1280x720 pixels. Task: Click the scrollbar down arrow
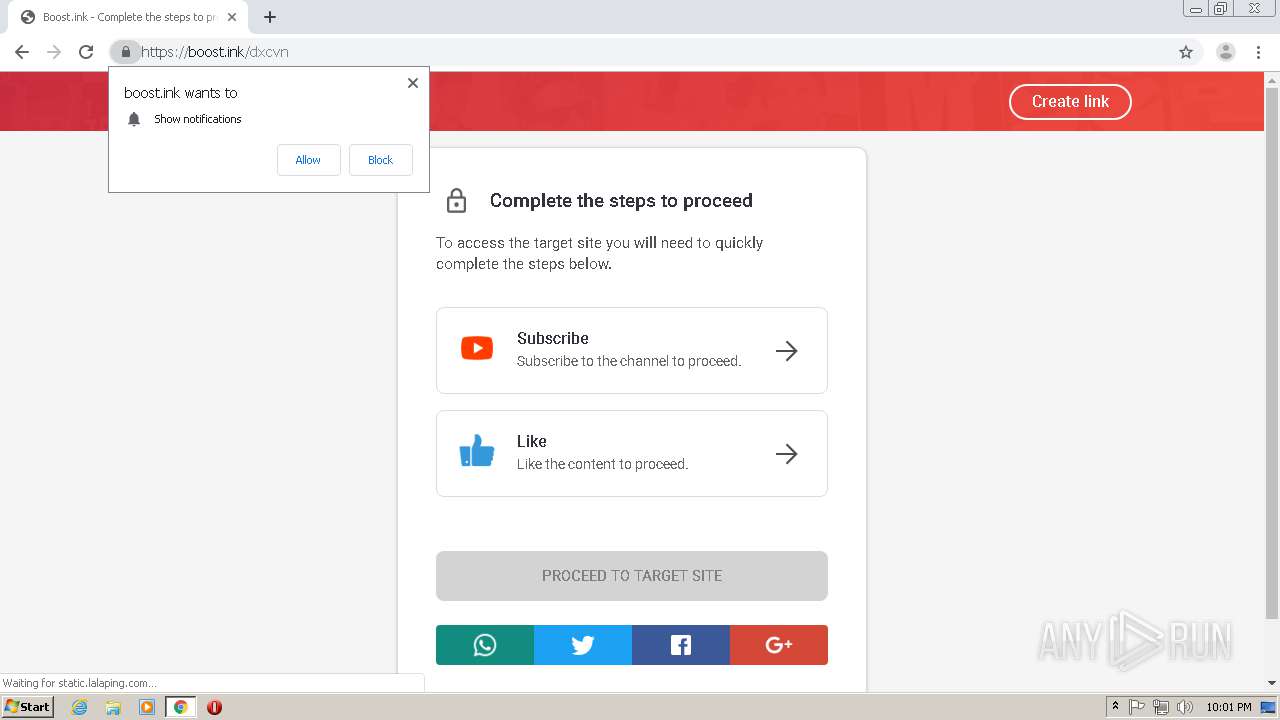tap(1272, 683)
